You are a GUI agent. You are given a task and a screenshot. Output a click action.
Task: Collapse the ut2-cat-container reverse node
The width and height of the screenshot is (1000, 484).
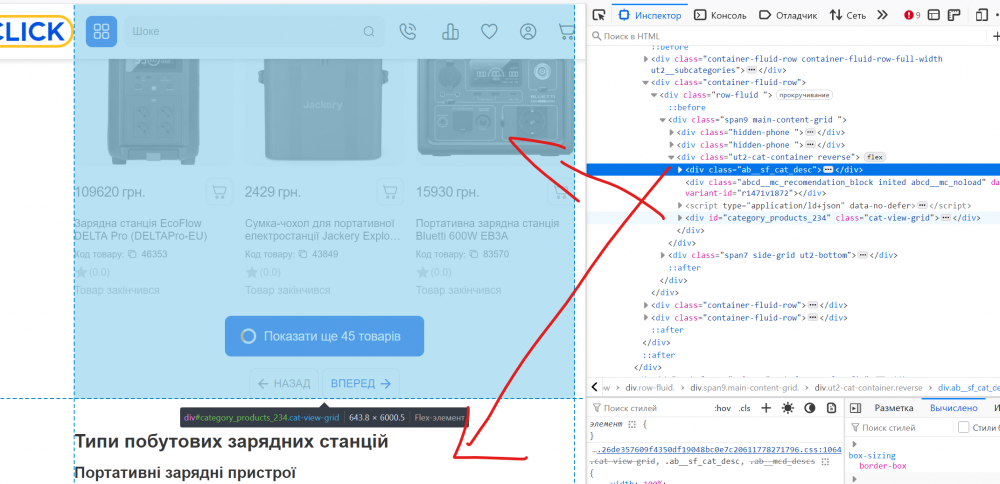click(671, 157)
